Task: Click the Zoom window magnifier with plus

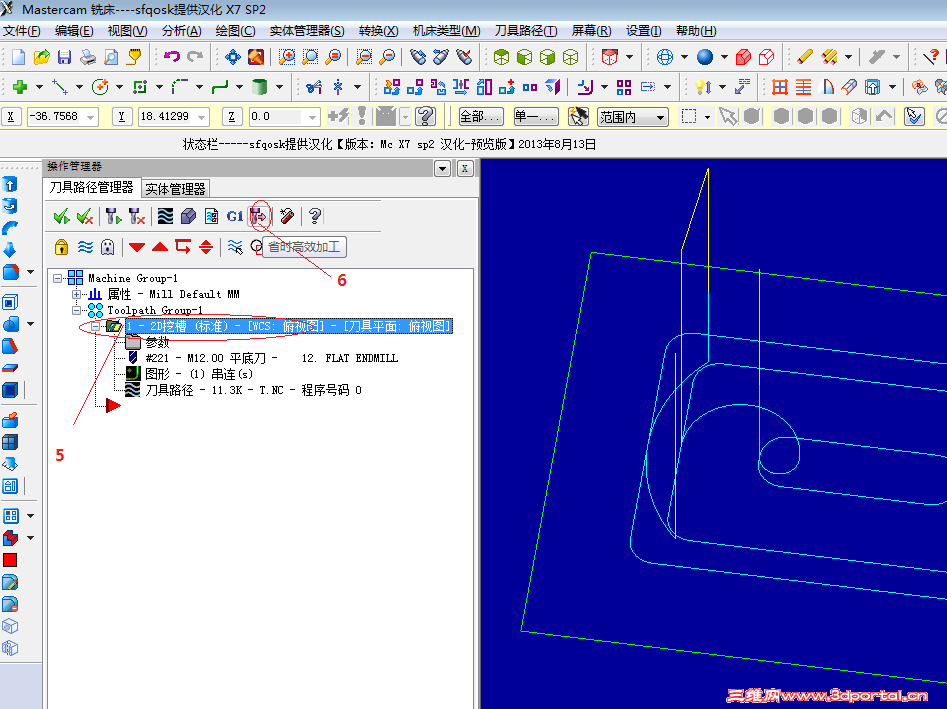Action: click(x=286, y=57)
